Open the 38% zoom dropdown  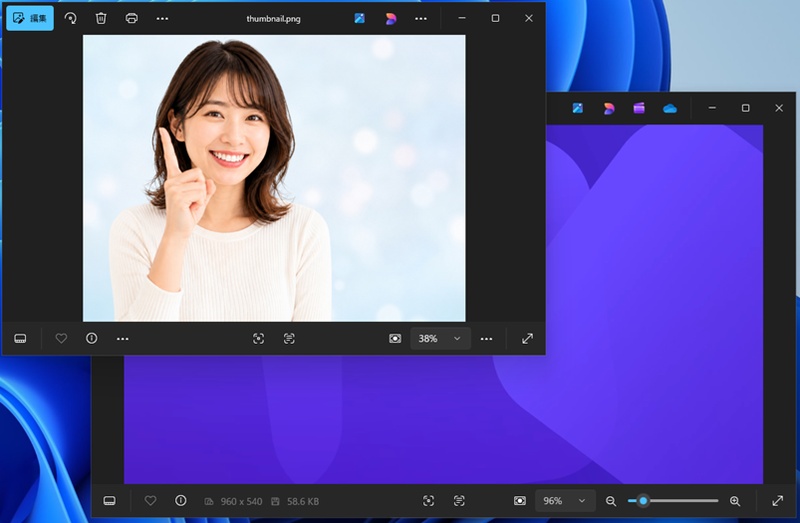pos(440,338)
